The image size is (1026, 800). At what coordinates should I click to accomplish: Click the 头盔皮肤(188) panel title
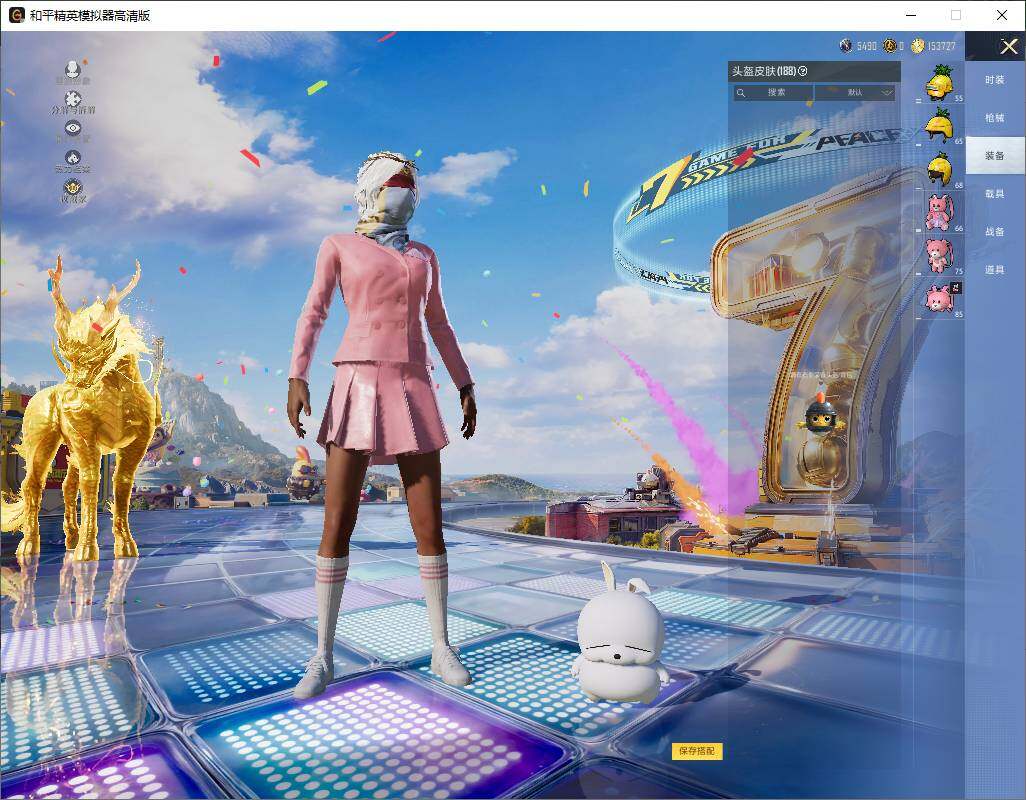click(764, 71)
